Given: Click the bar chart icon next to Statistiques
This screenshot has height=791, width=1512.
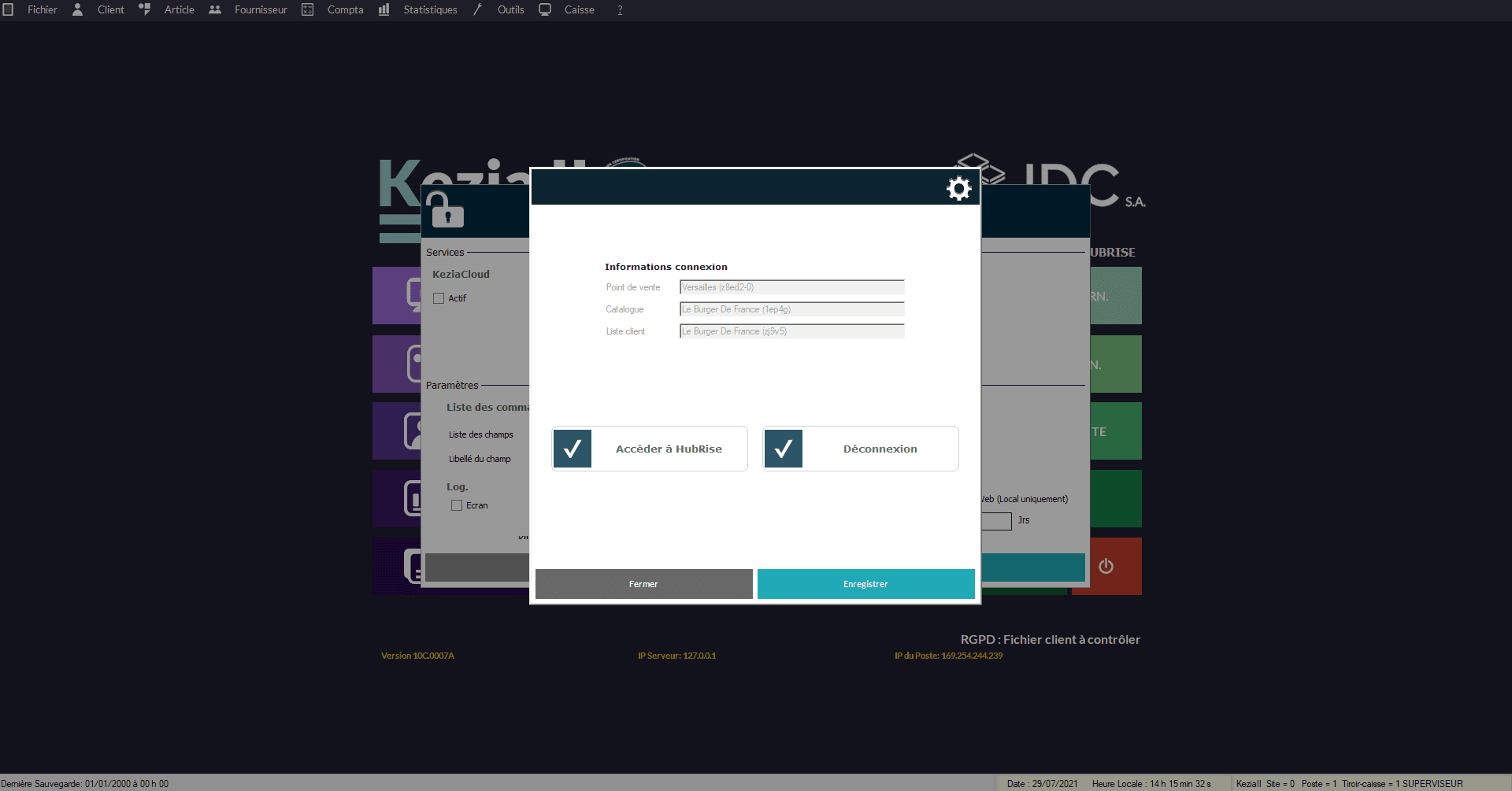Looking at the screenshot, I should click(x=384, y=9).
